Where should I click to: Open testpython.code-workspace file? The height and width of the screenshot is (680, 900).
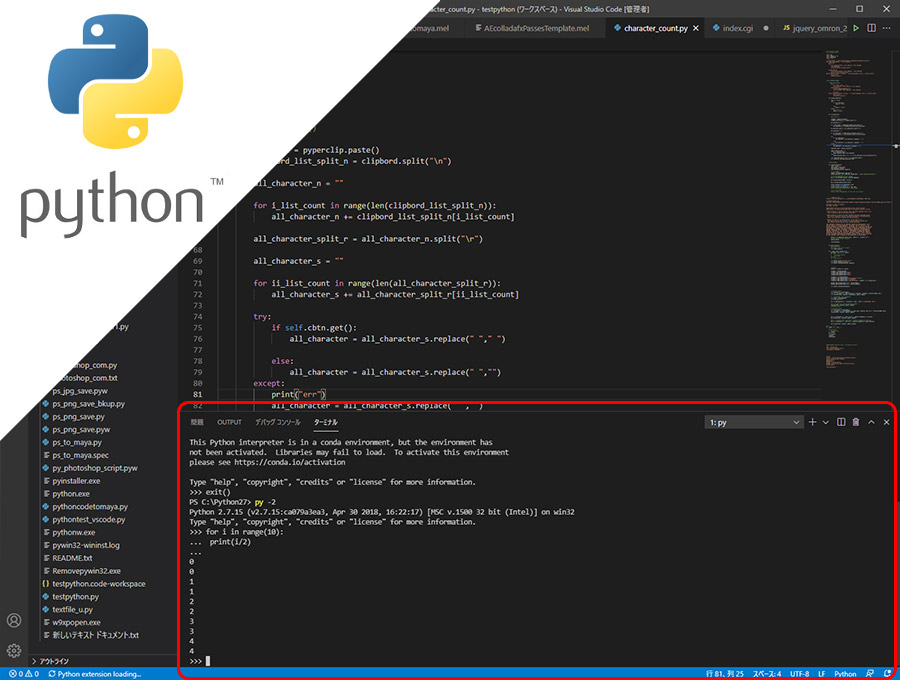pos(99,584)
